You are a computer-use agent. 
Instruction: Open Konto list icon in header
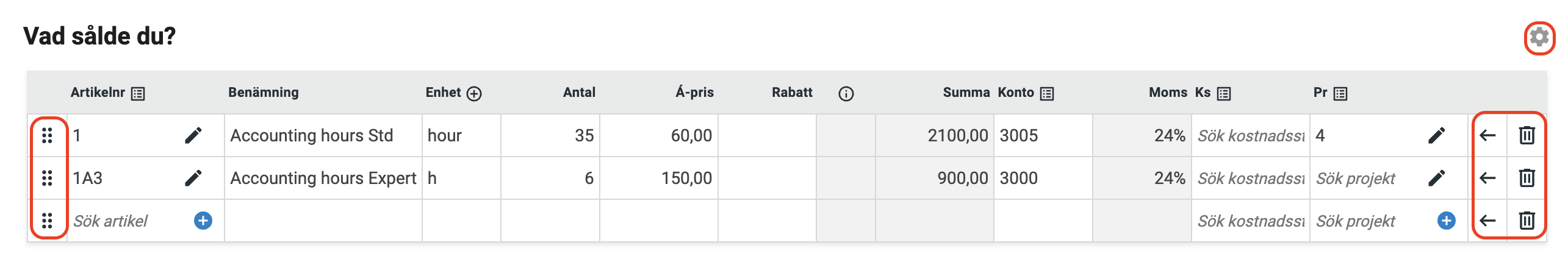[1047, 93]
